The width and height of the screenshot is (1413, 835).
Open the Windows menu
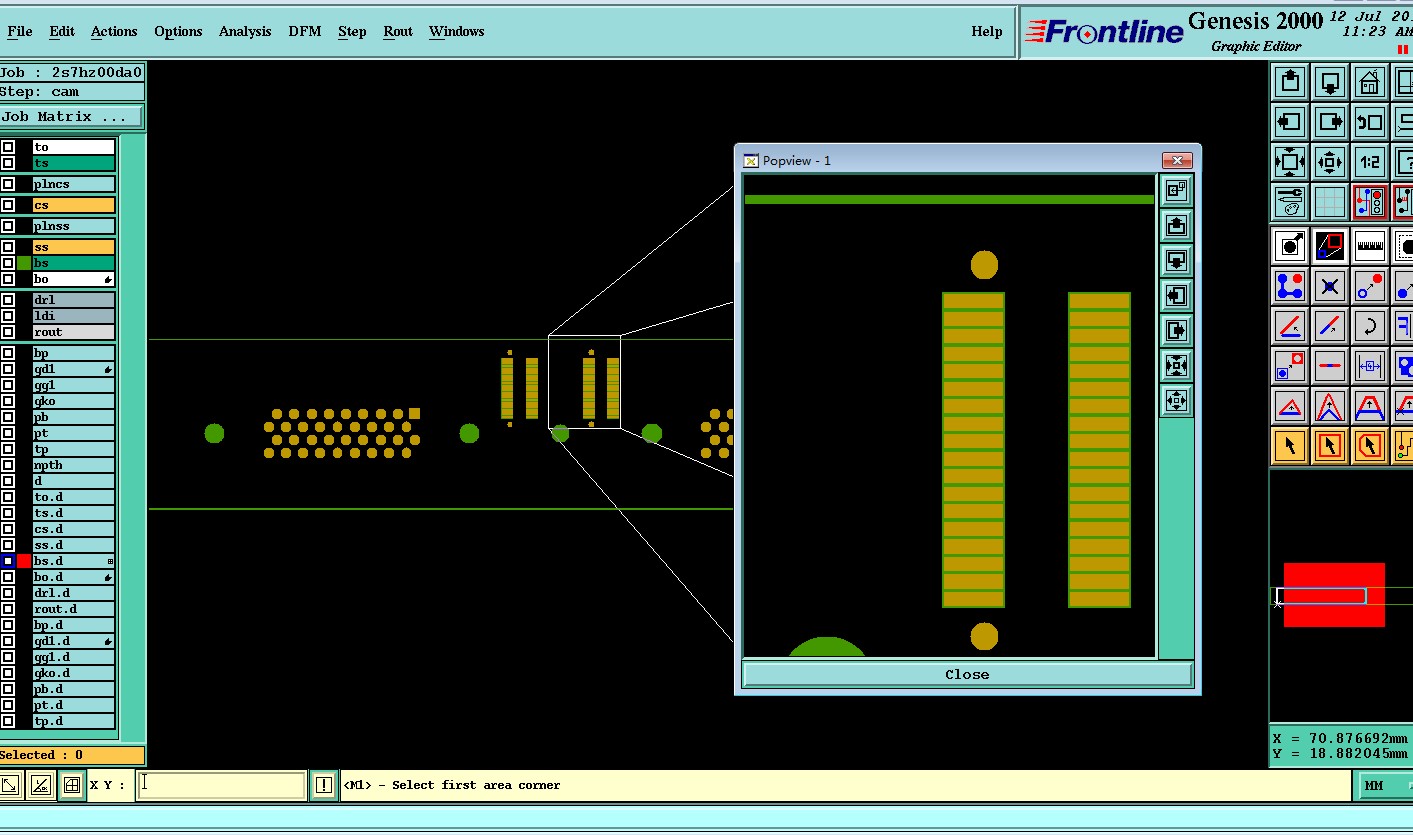click(x=457, y=31)
